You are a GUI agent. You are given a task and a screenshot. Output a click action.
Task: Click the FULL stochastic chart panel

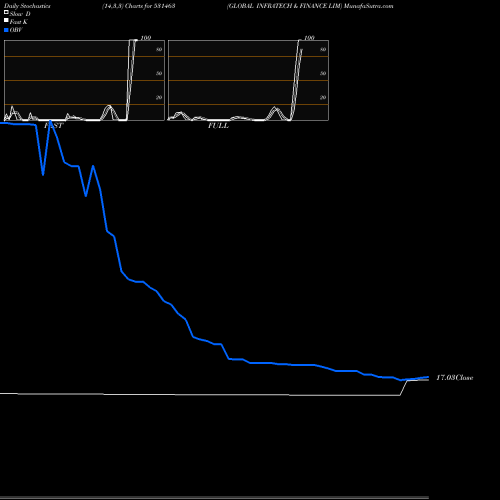point(248,80)
